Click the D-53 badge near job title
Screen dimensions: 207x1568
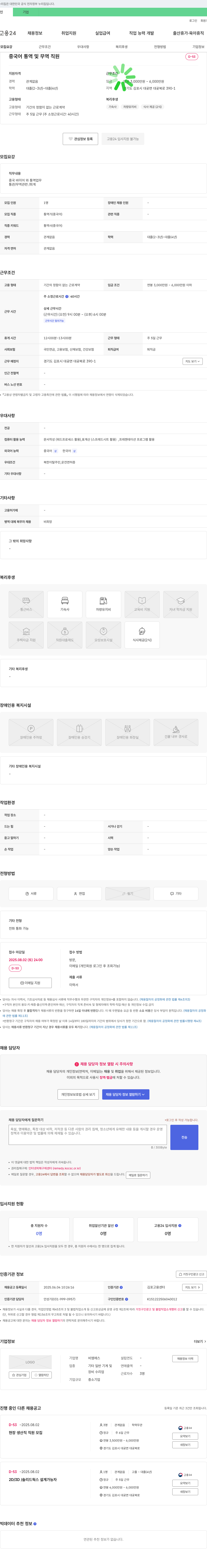(191, 57)
